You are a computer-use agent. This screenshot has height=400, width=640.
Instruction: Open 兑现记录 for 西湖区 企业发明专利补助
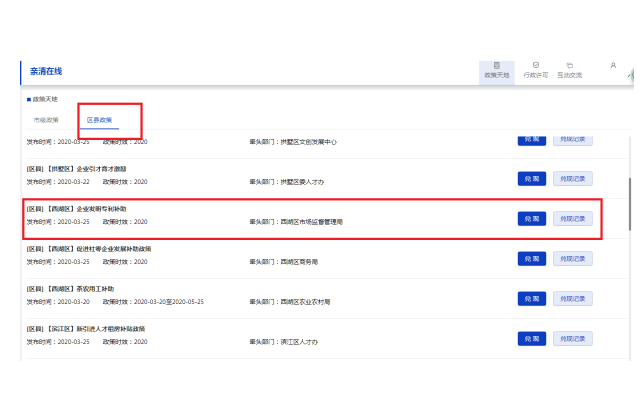[x=572, y=219]
